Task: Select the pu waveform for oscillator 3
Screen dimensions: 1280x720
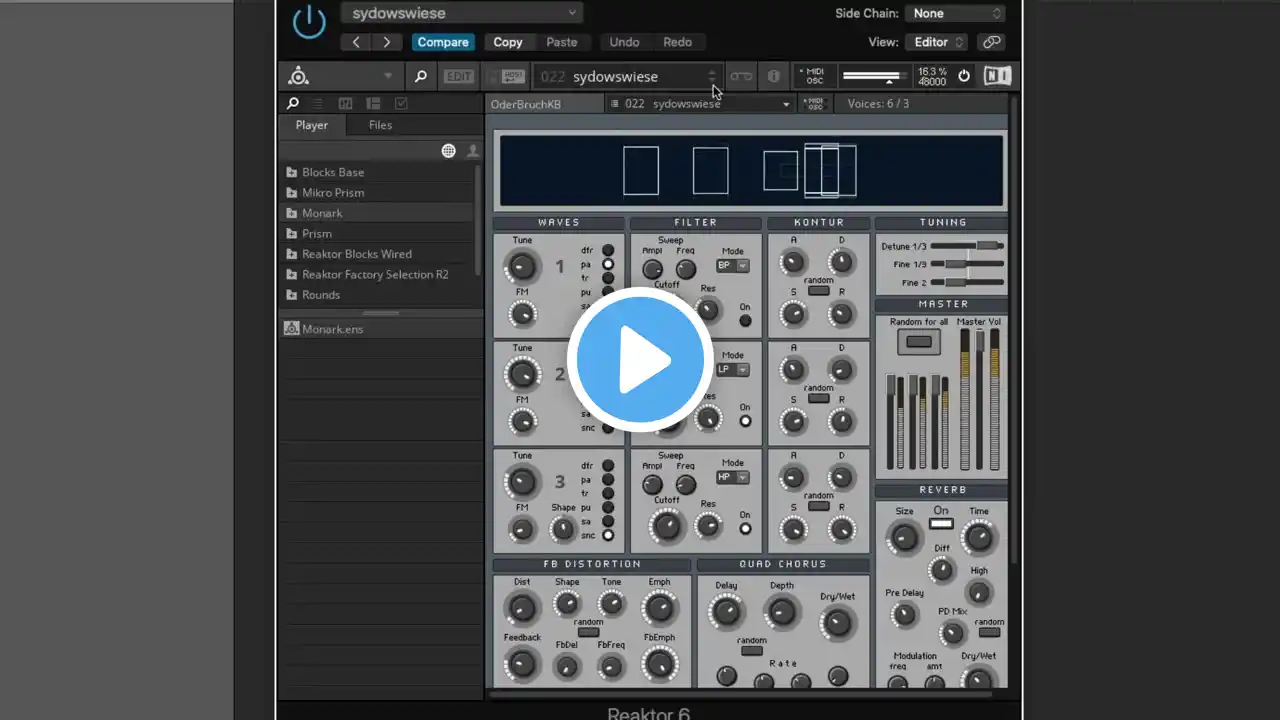Action: pos(608,508)
